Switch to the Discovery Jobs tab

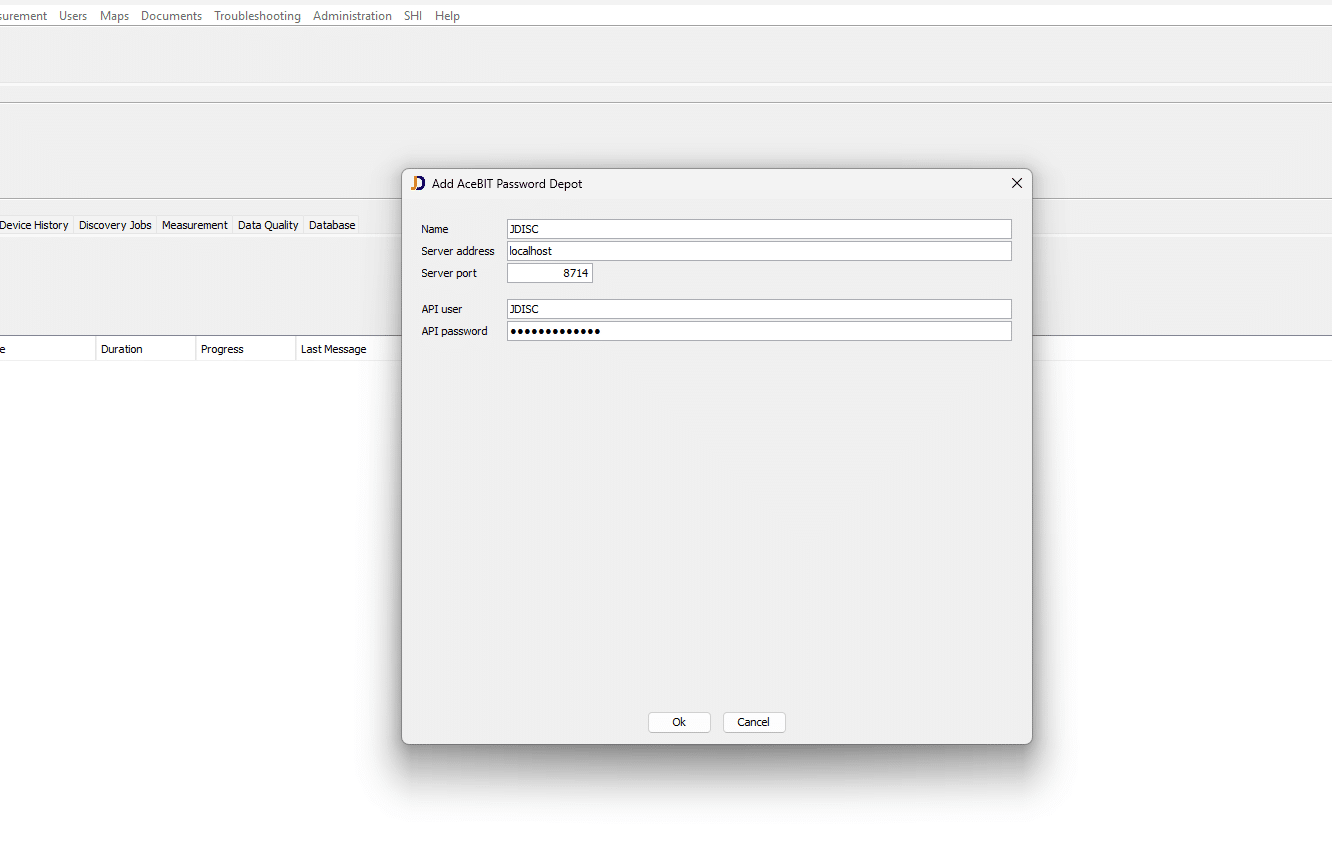coord(115,225)
